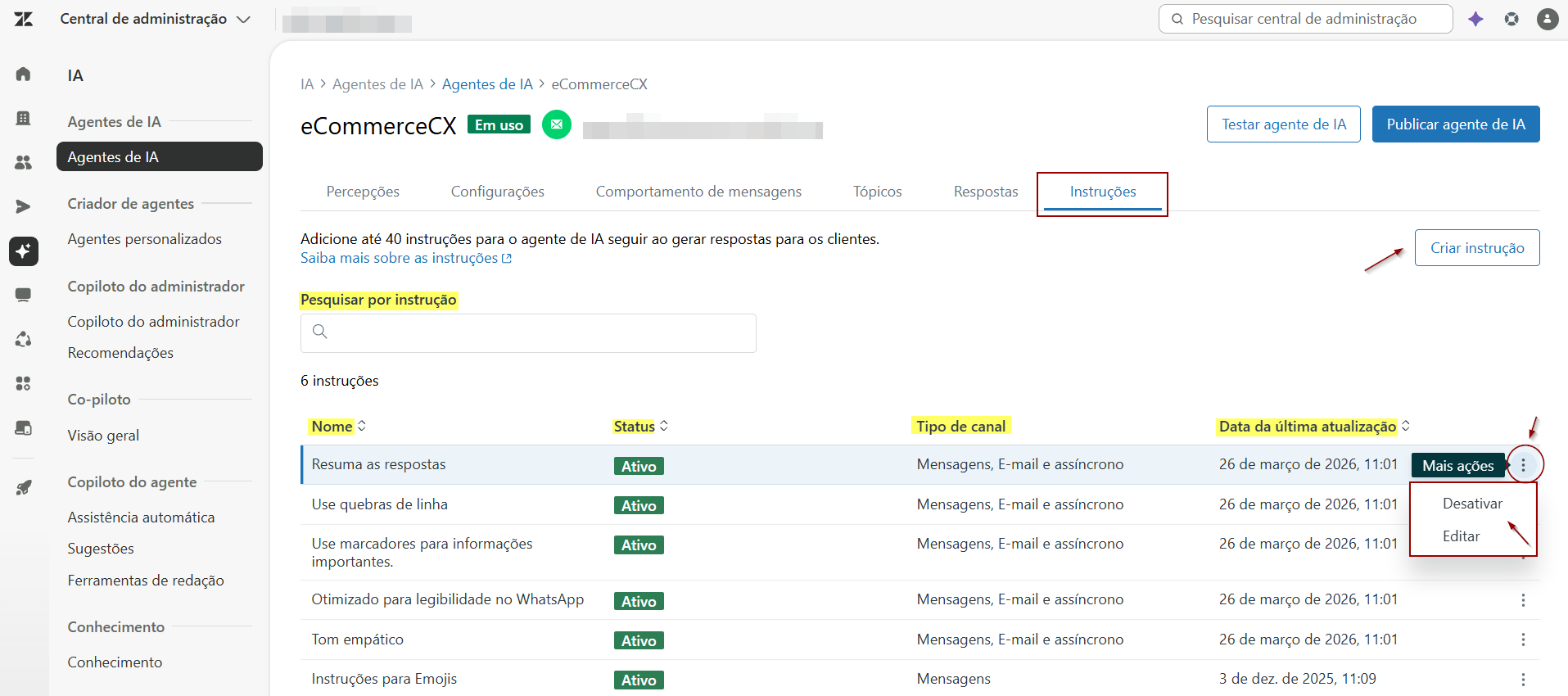Click the Tom empático instruction name
Screen dimensions: 1568x696
358,640
